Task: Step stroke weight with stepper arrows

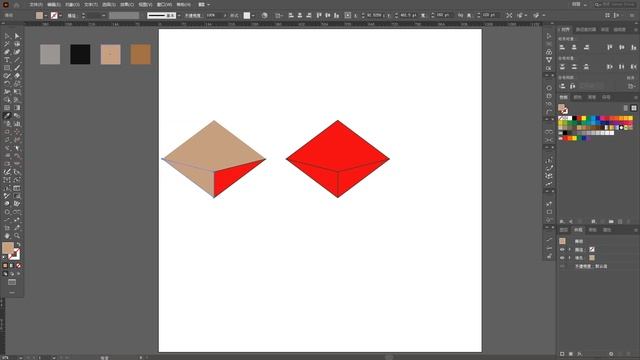Action: pos(83,16)
